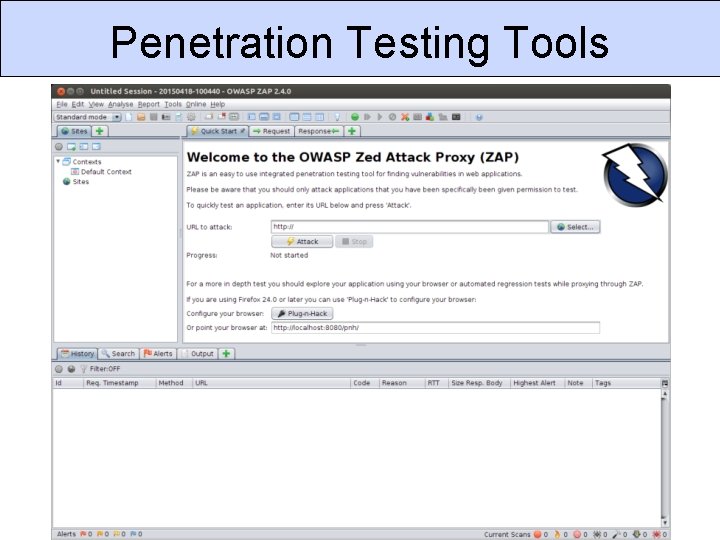The image size is (720, 540).
Task: Open the Edit menu
Action: click(78, 104)
